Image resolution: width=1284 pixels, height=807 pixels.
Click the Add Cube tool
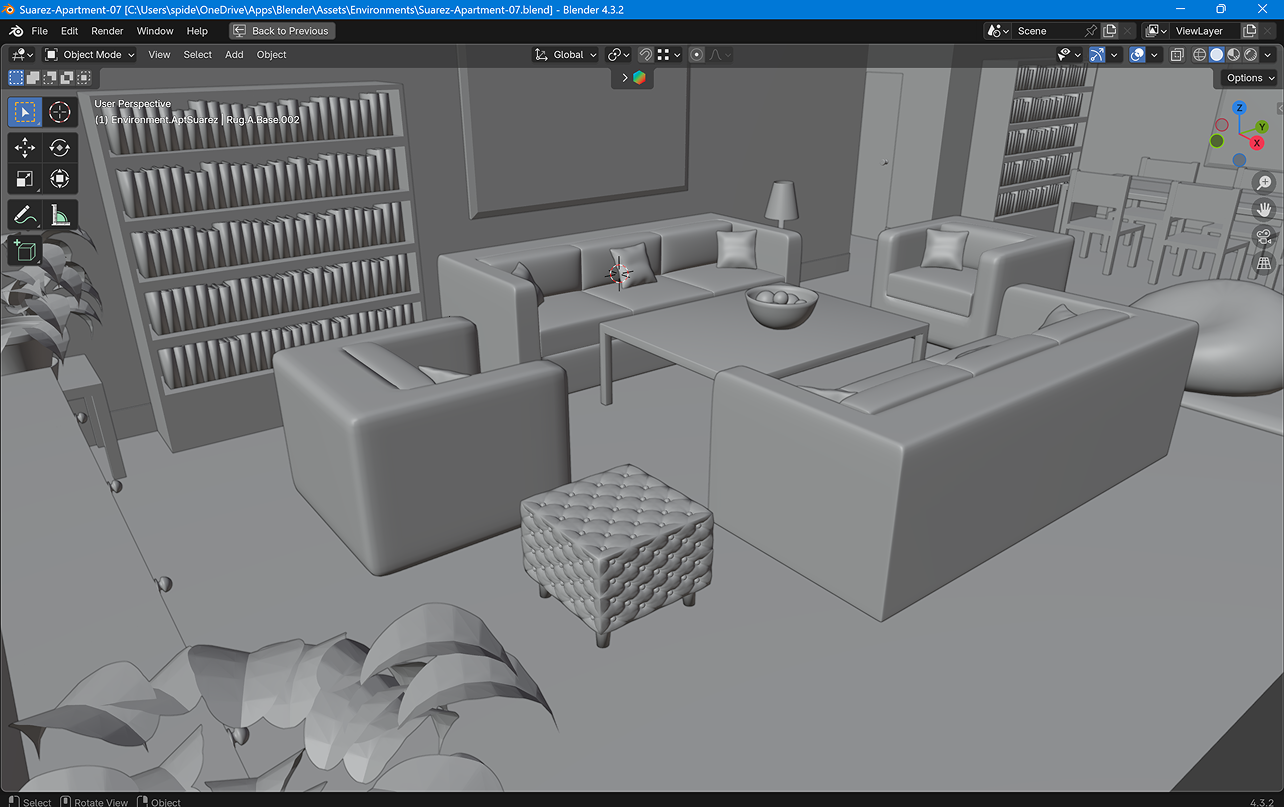(x=25, y=250)
